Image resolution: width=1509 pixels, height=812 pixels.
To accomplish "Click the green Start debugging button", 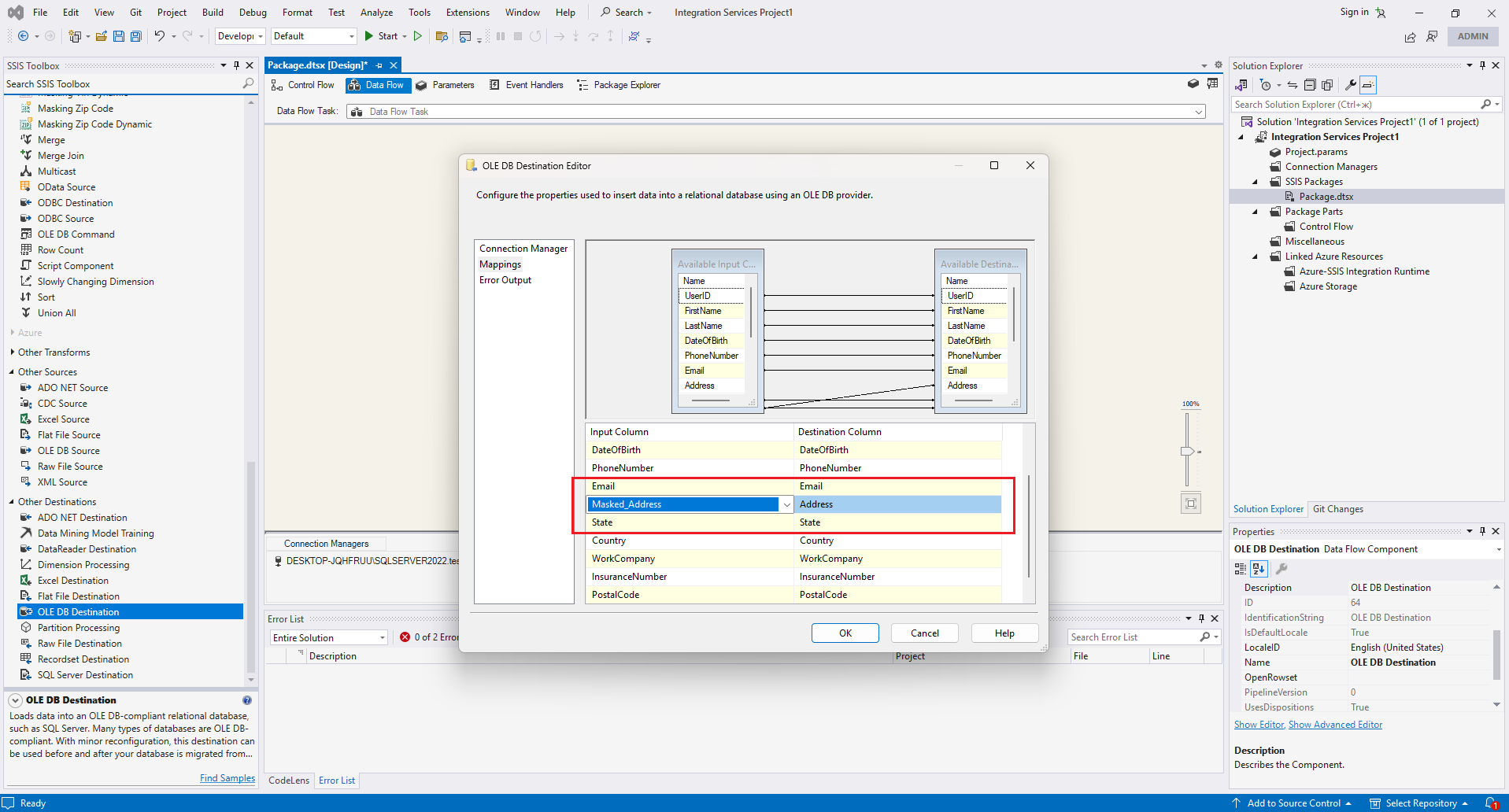I will click(381, 36).
